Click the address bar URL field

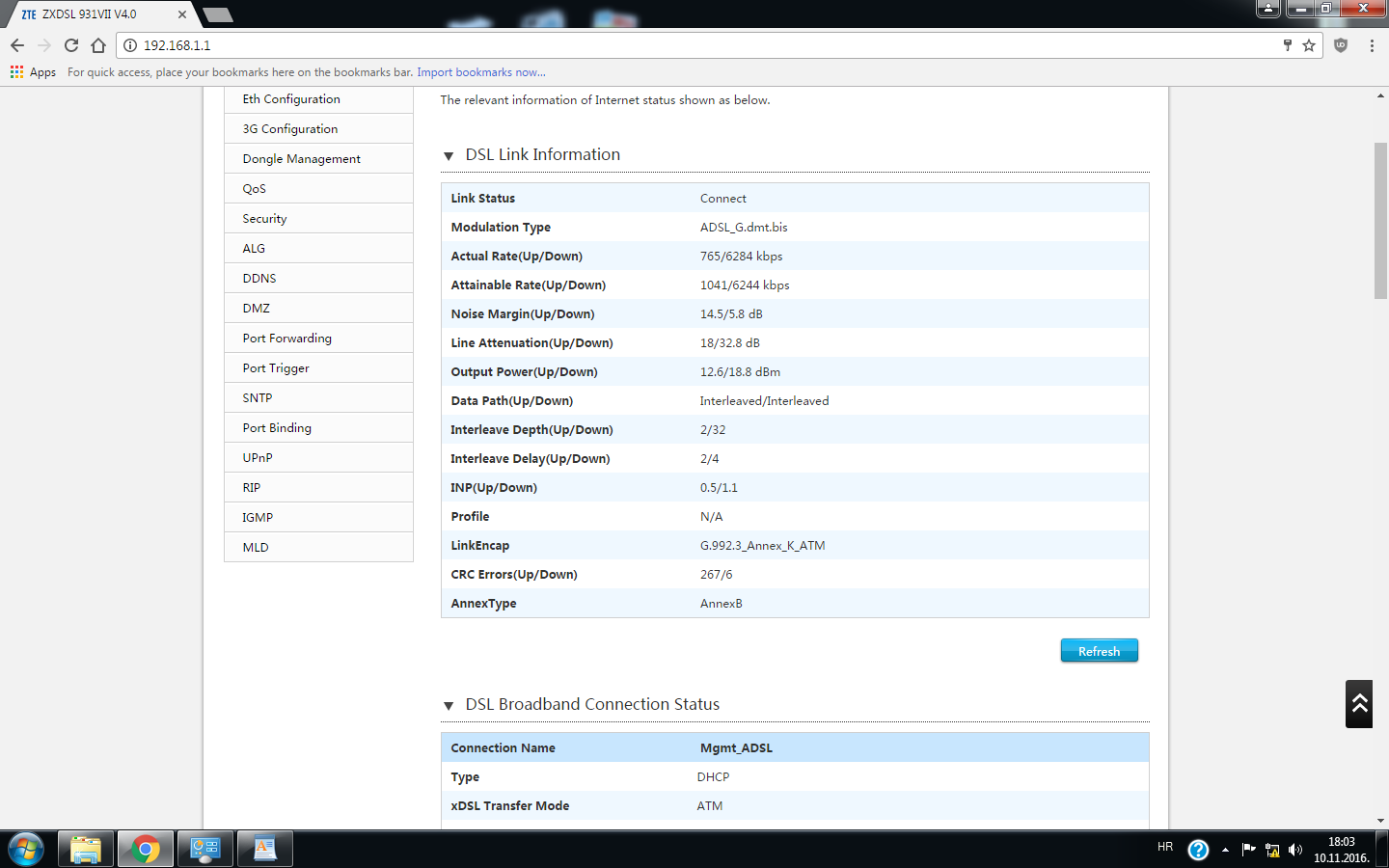[x=675, y=45]
